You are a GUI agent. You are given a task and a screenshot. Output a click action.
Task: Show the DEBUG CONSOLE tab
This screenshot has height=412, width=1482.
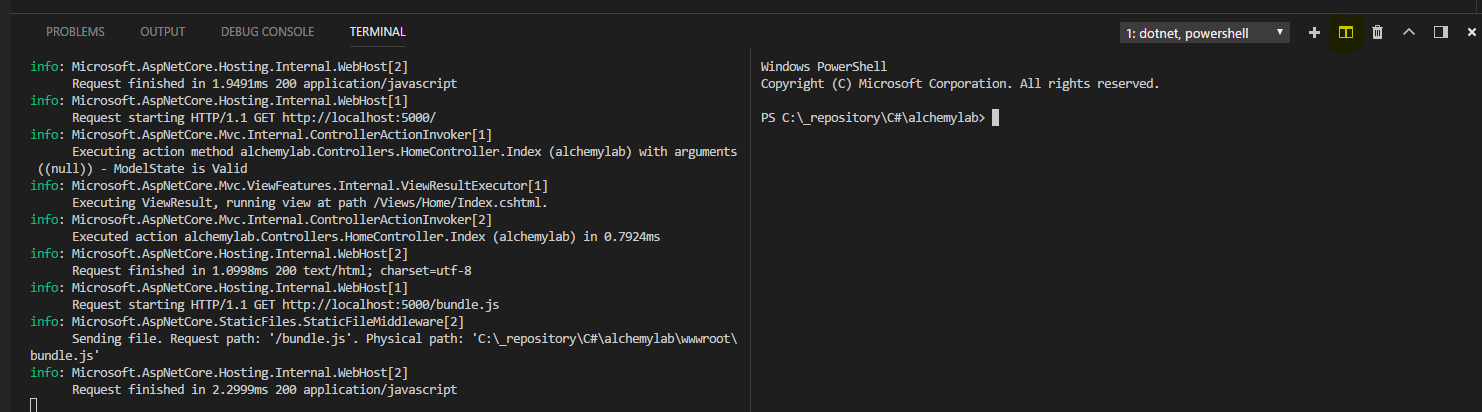pyautogui.click(x=267, y=32)
